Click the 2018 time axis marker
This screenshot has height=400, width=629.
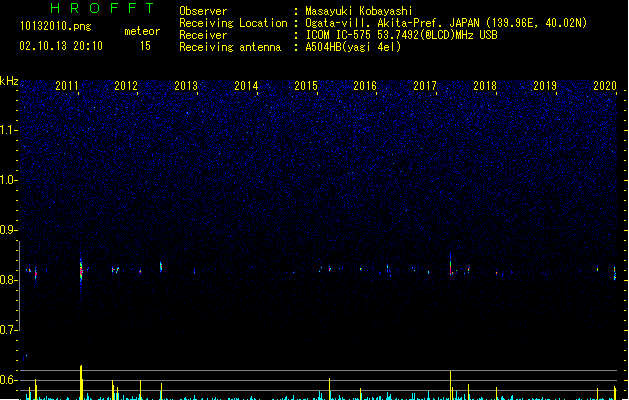click(485, 86)
